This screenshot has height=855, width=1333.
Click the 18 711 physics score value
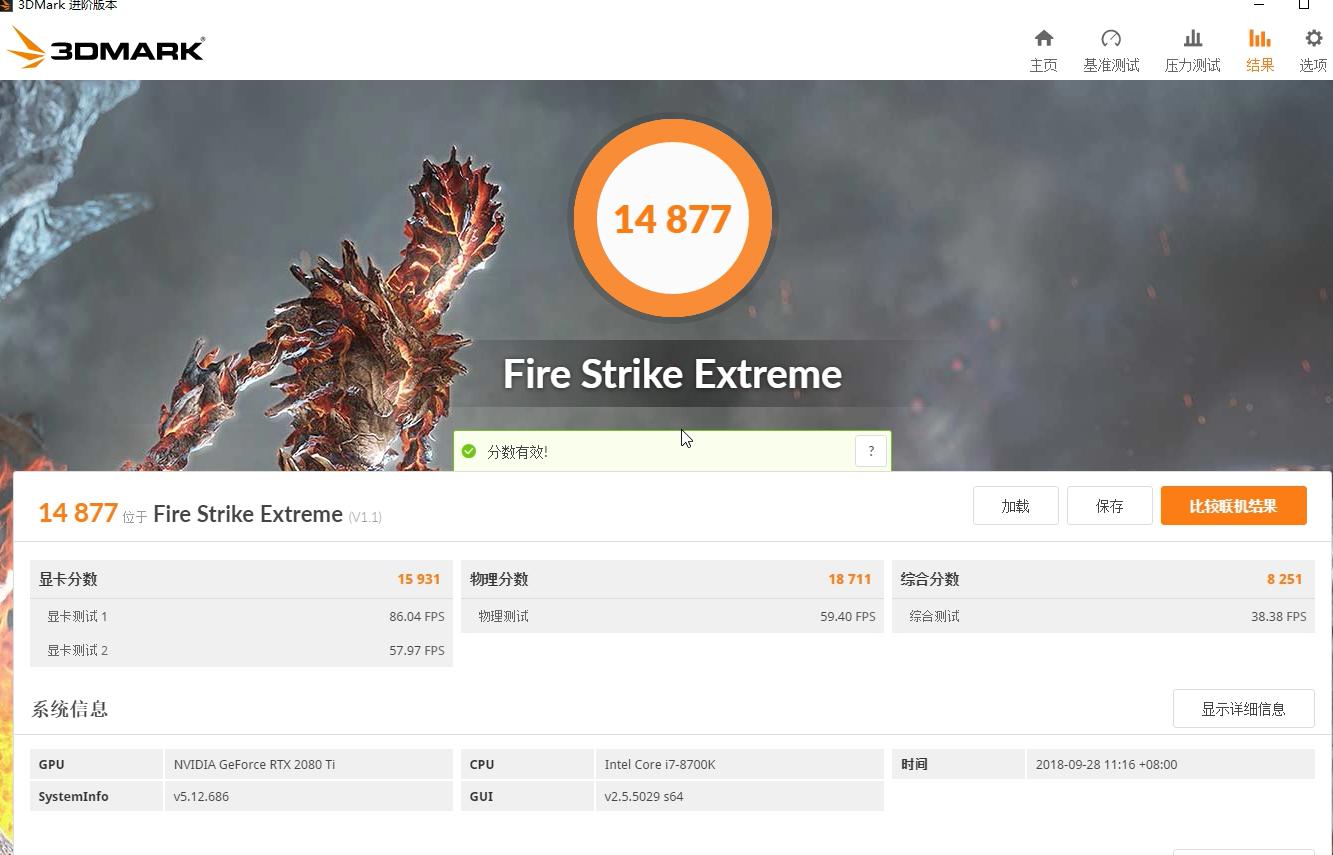coord(849,579)
